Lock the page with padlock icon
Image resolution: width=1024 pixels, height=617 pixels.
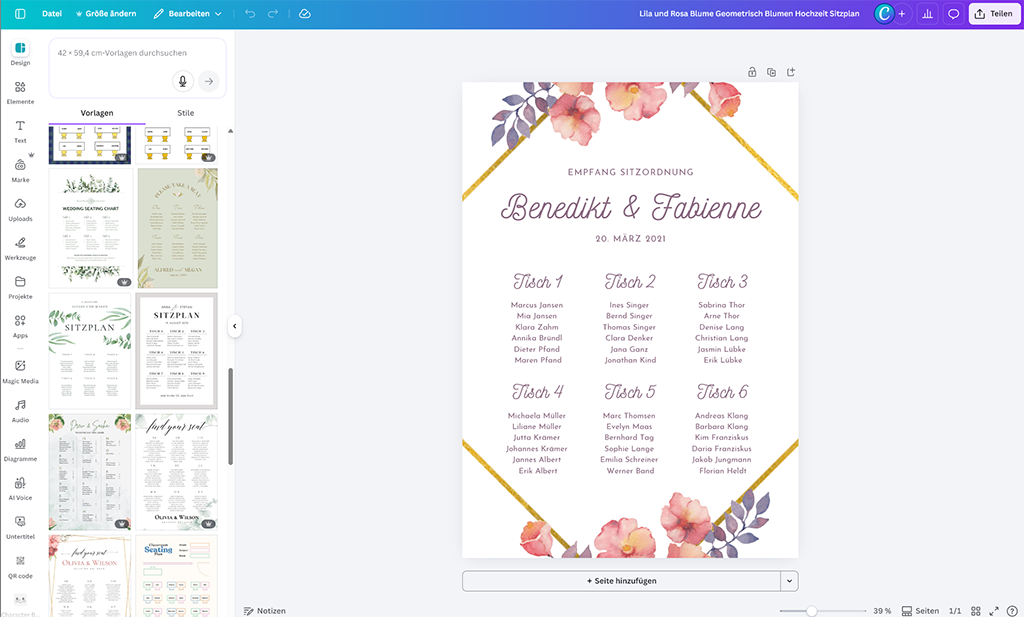pos(752,72)
